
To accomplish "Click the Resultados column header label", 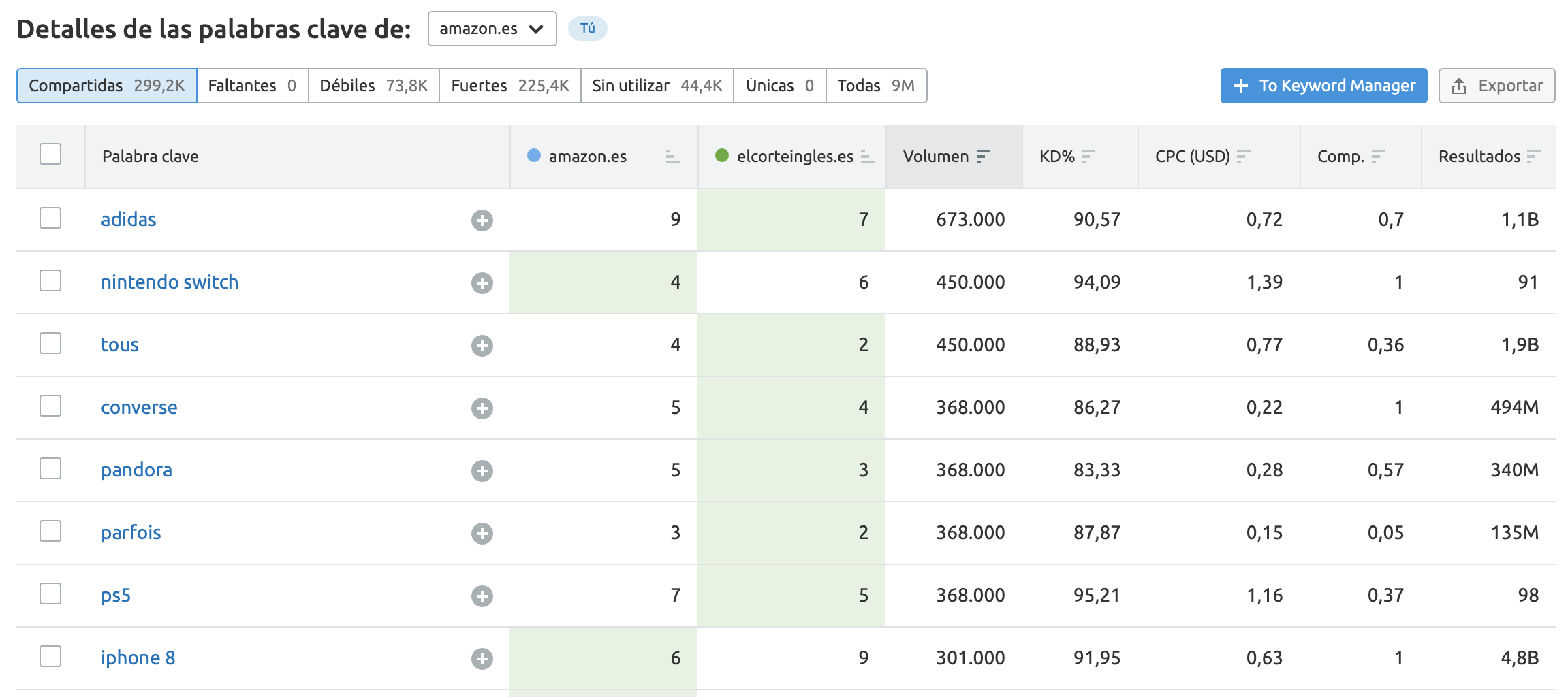I will coord(1479,157).
